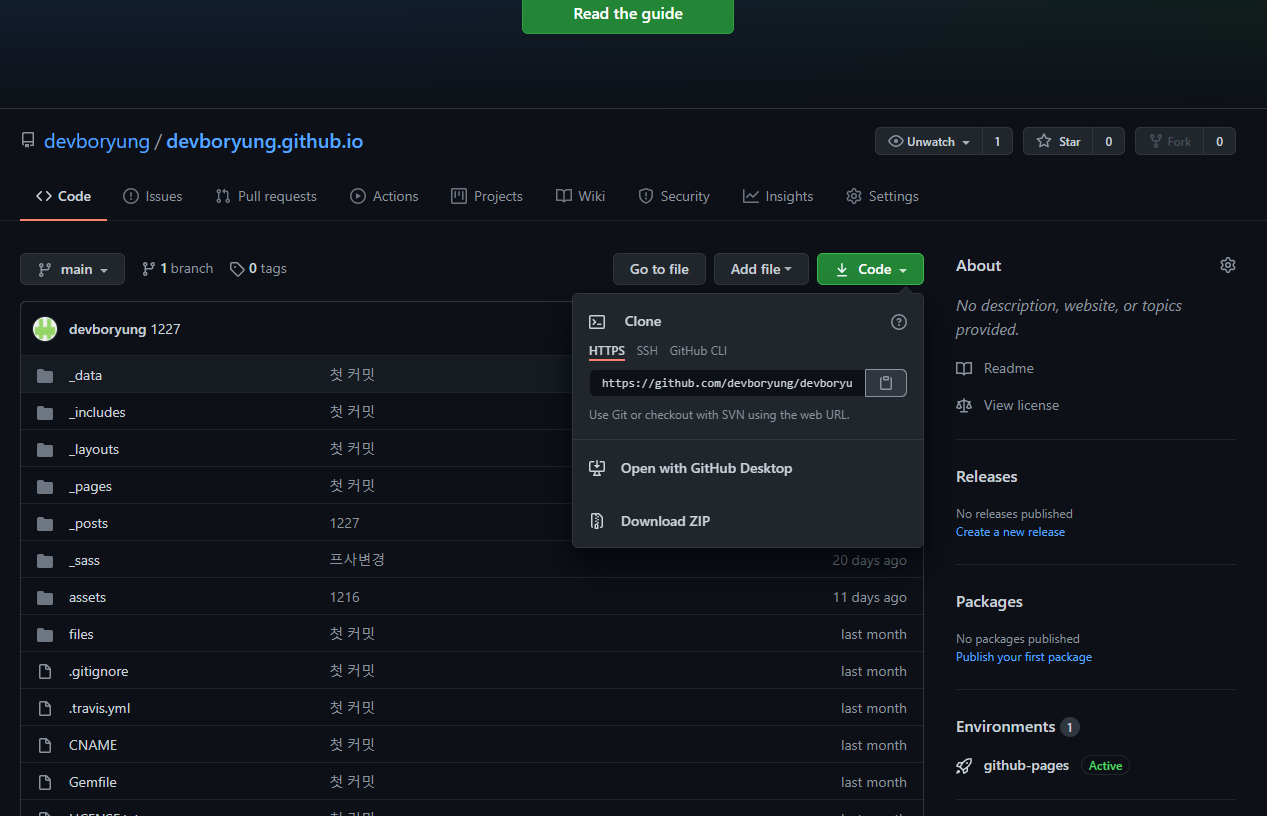This screenshot has height=816, width=1267.
Task: Click the .travis.yml file icon
Action: click(45, 709)
